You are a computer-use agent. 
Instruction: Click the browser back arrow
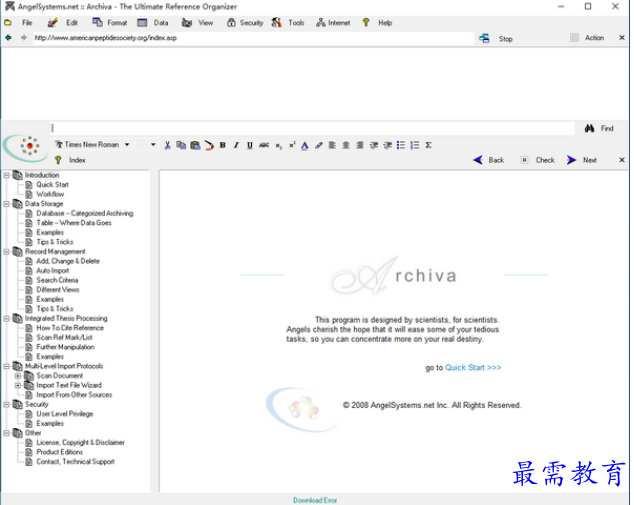(x=8, y=38)
